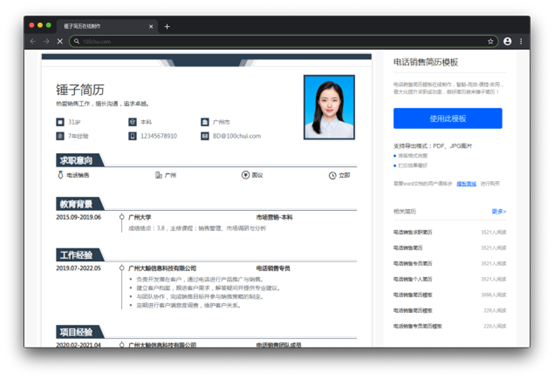This screenshot has width=554, height=379.
Task: Click the email icon beside BD@100chui.com
Action: point(205,136)
